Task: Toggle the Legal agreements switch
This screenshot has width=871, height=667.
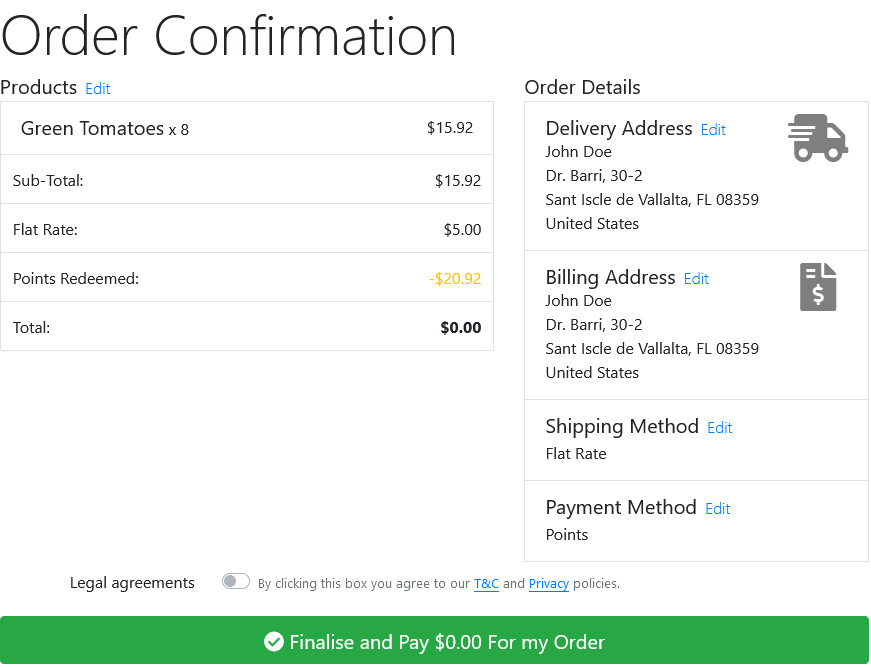Action: (x=236, y=581)
